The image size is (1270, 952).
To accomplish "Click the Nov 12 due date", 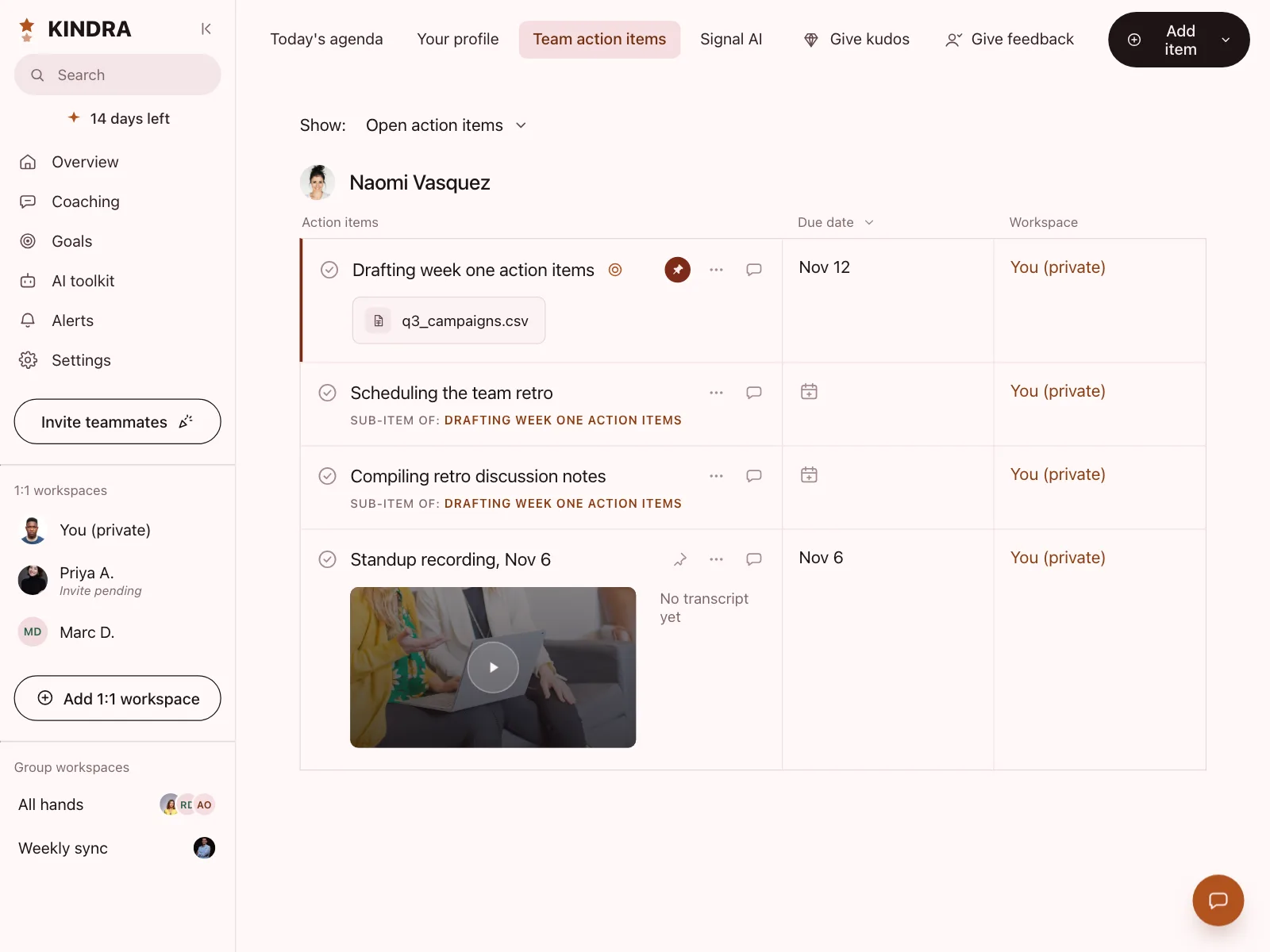I will point(824,267).
